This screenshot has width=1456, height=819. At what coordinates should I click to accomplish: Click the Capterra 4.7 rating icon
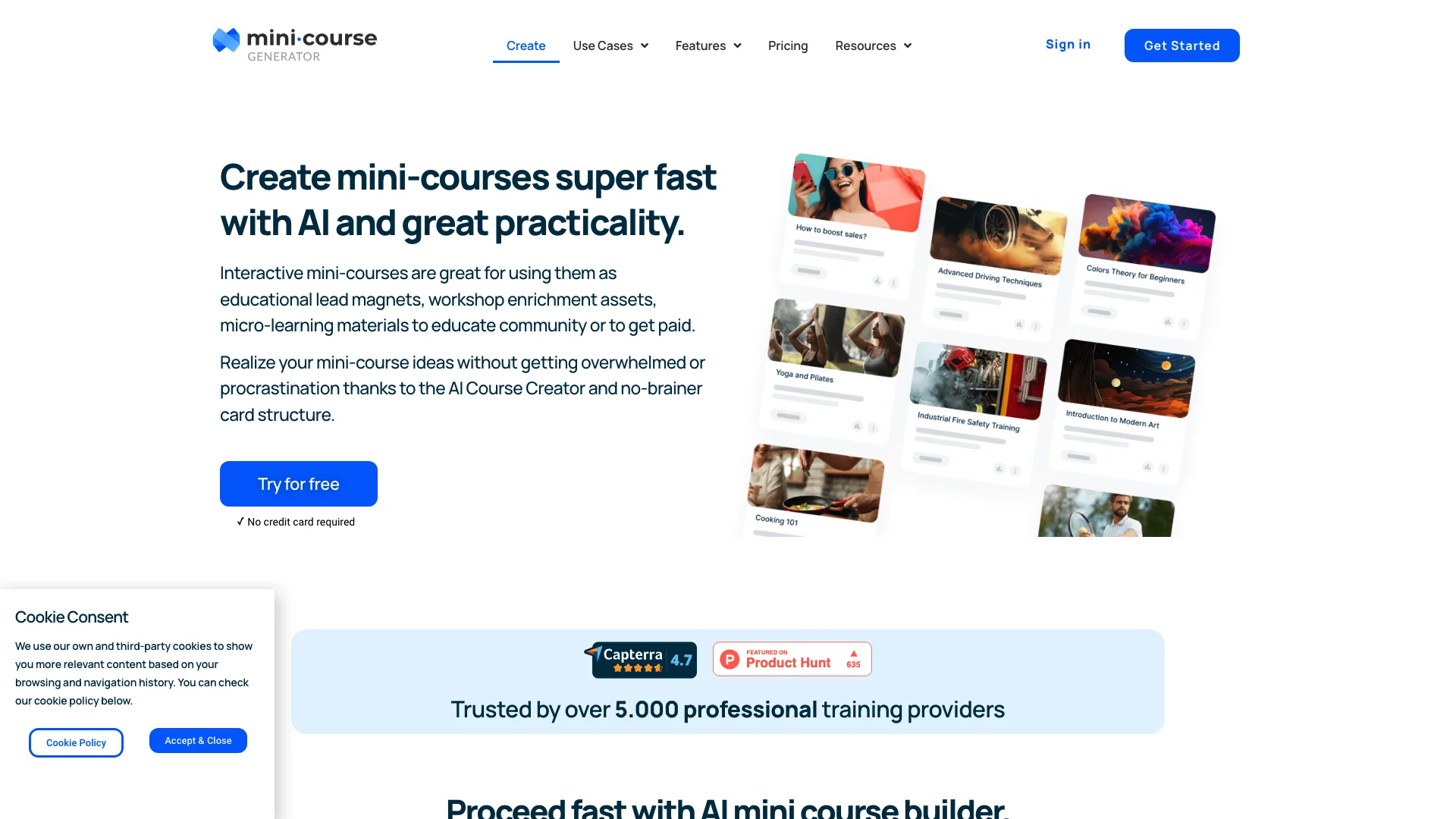[x=640, y=658]
